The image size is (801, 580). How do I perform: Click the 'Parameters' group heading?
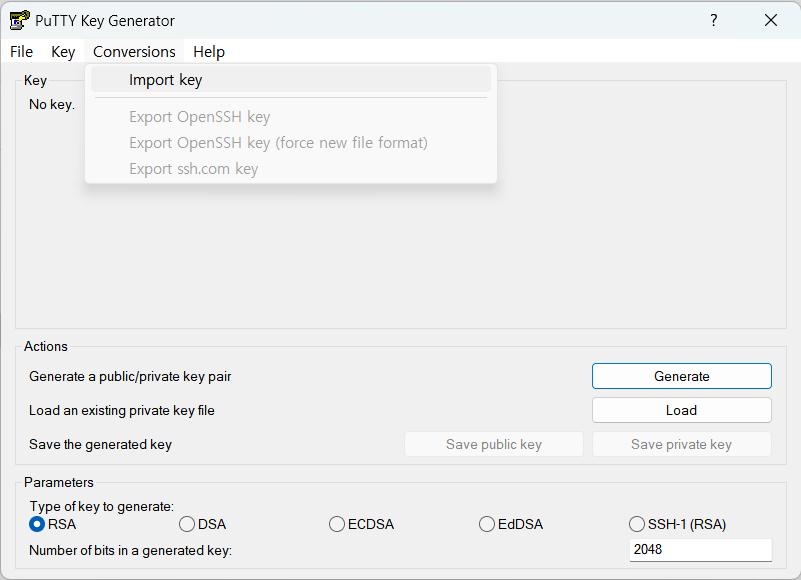coord(59,482)
